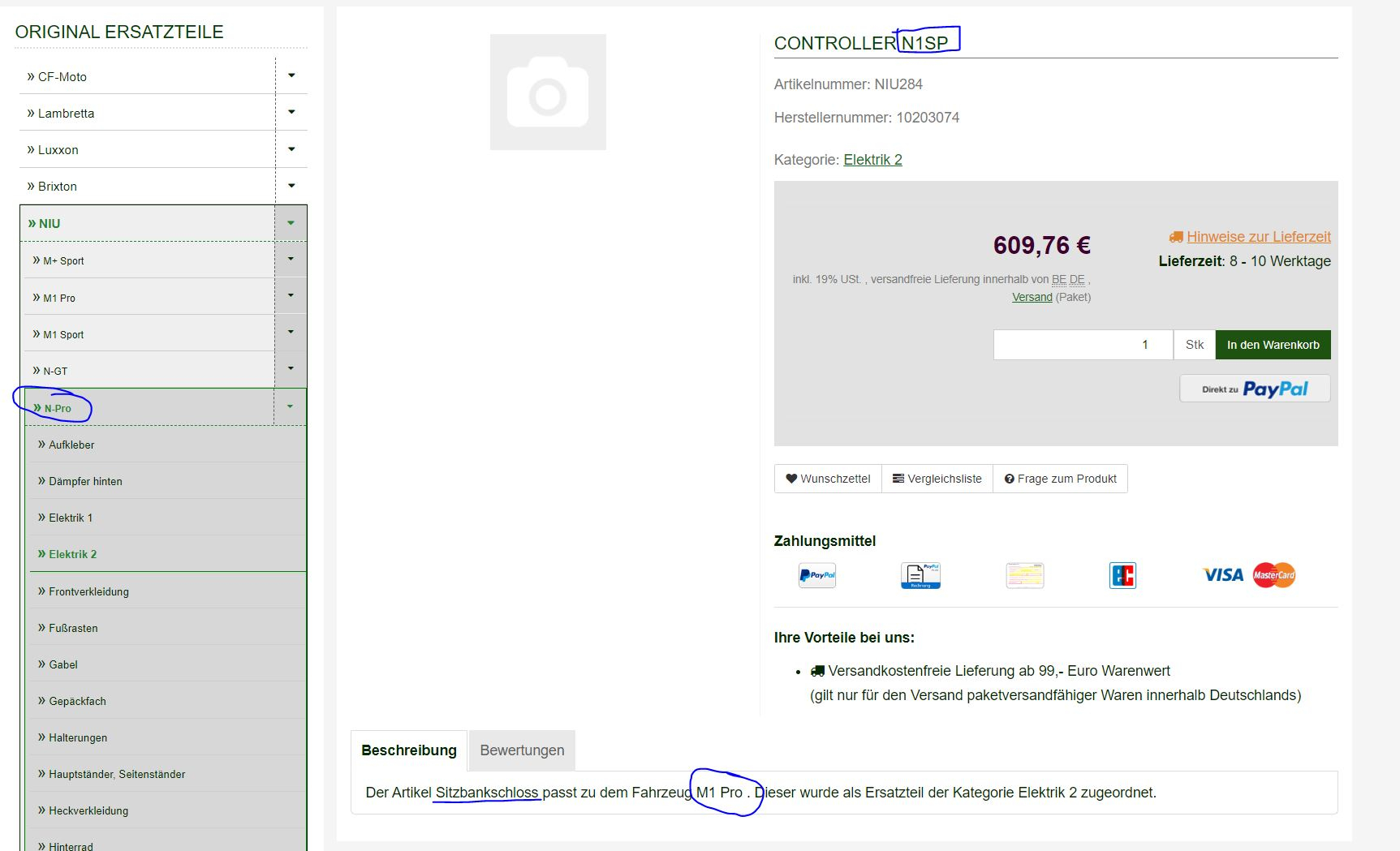Screen dimensions: 1400x851
Task: Click the MasterCard logo icon
Action: coord(1274,575)
